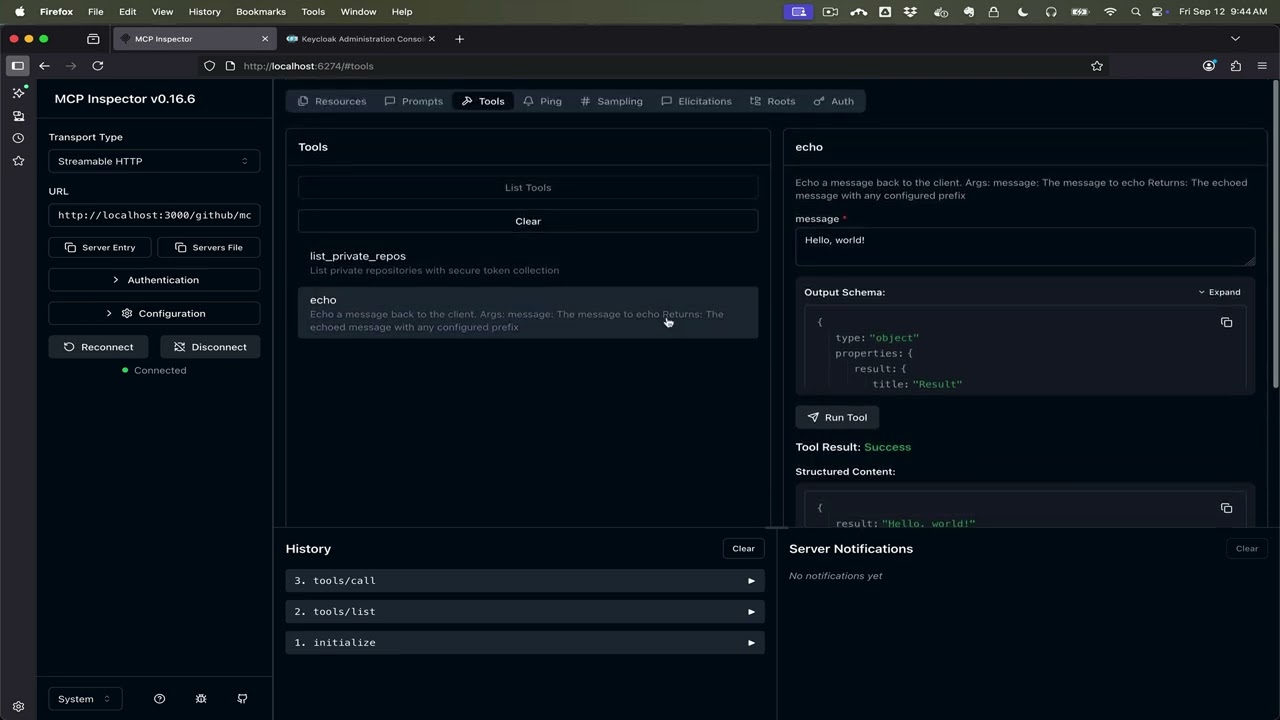Image resolution: width=1280 pixels, height=720 pixels.
Task: Click the Reconnect button
Action: pyautogui.click(x=98, y=347)
